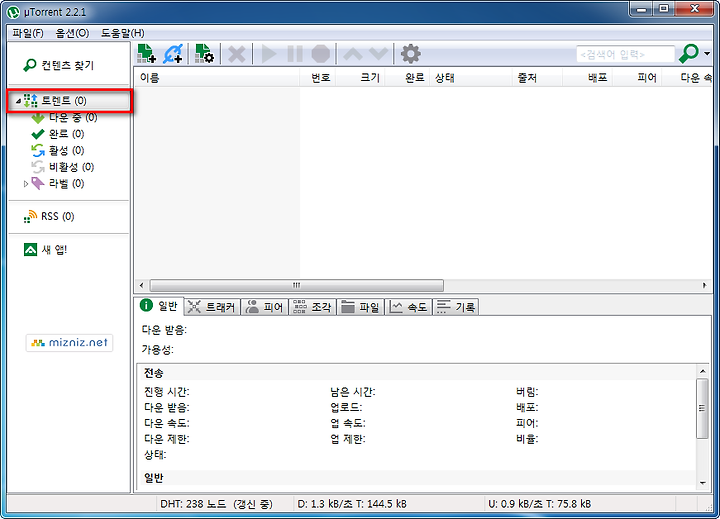
Task: Click the Remove torrent X icon
Action: coord(236,54)
